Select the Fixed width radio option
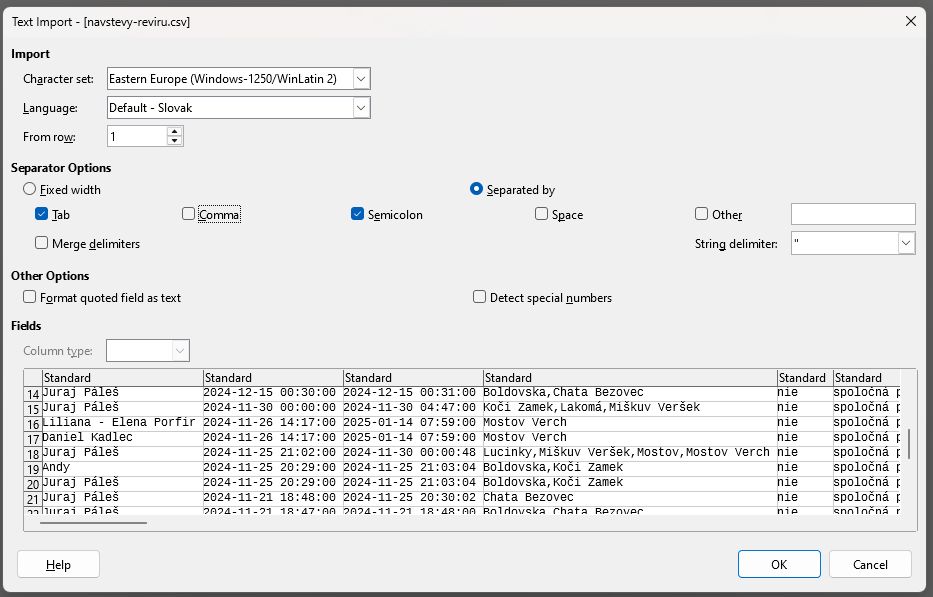Screen dimensions: 933x597 point(30,189)
